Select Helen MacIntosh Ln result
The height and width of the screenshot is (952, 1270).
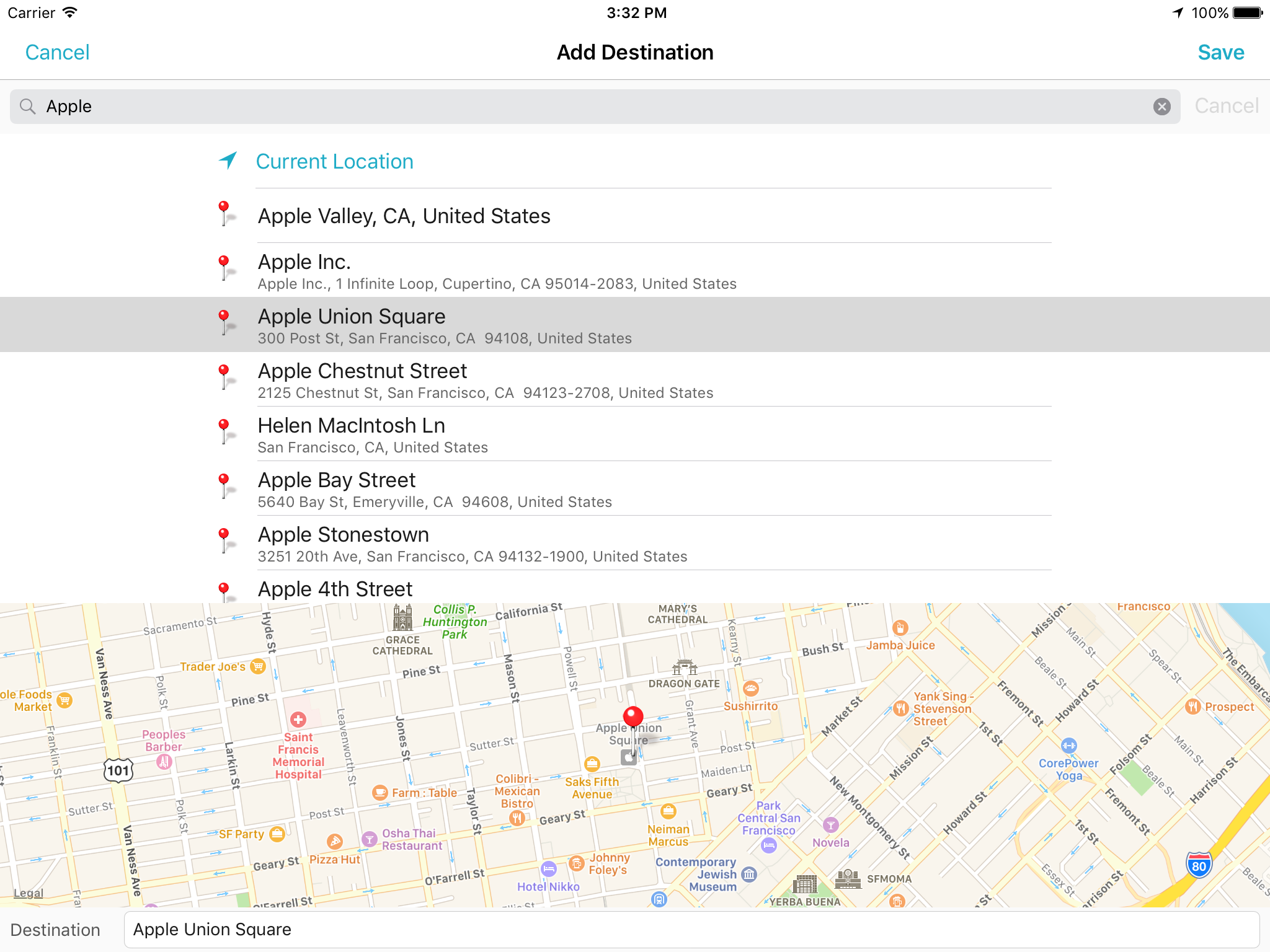[635, 434]
